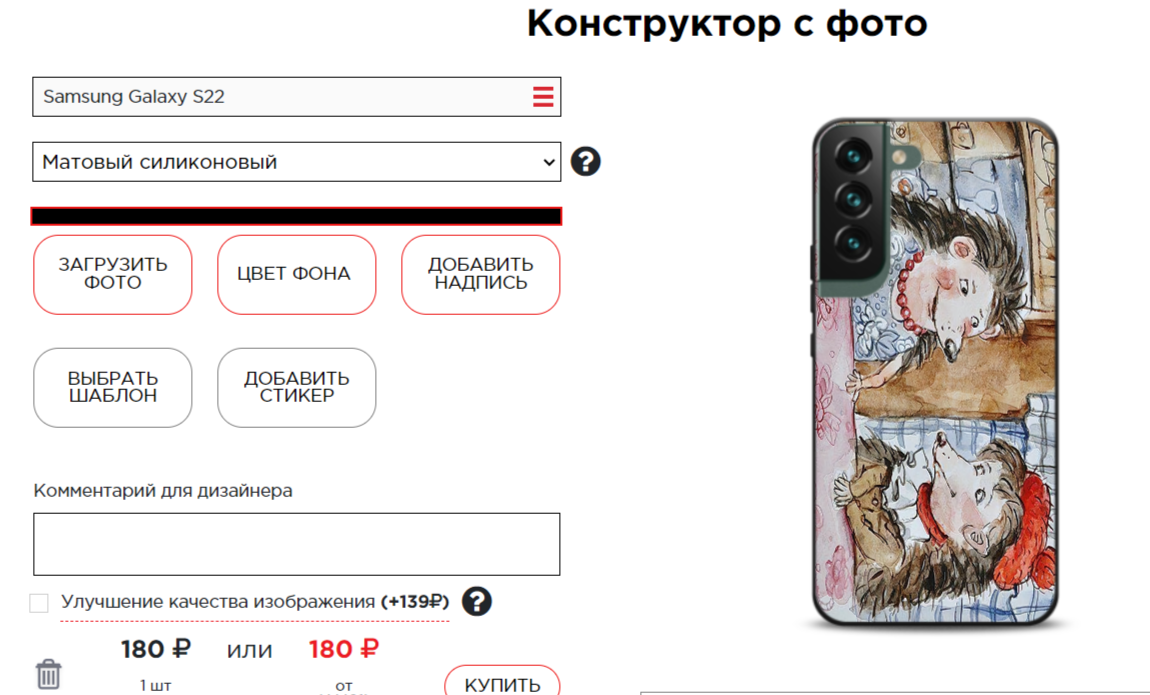Click the Купить button
This screenshot has width=1150, height=695.
(502, 682)
